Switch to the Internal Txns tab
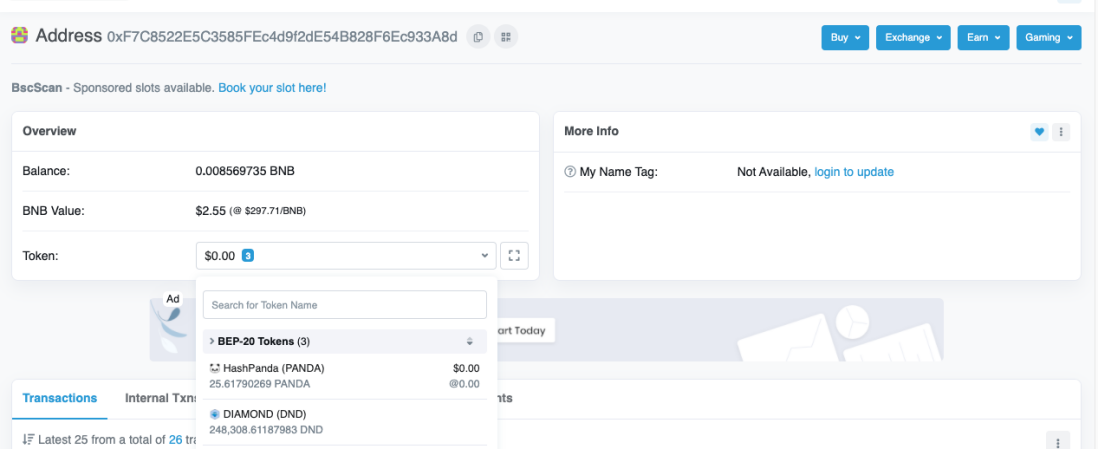The height and width of the screenshot is (449, 1098). click(x=160, y=398)
